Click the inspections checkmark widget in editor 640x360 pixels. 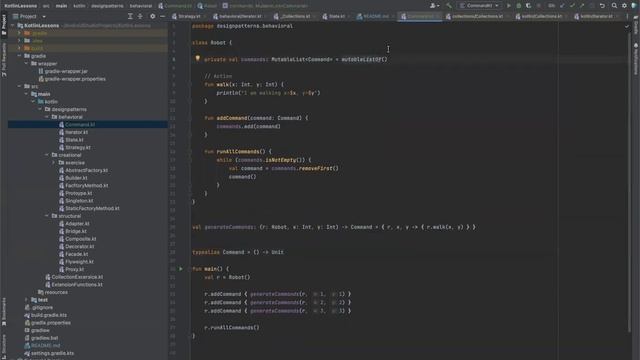click(x=627, y=26)
